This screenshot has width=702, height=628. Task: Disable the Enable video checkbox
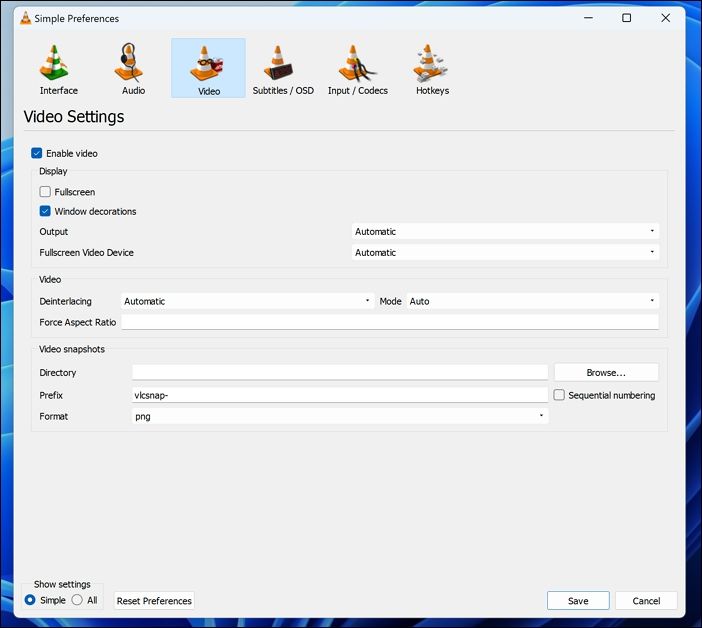(37, 153)
